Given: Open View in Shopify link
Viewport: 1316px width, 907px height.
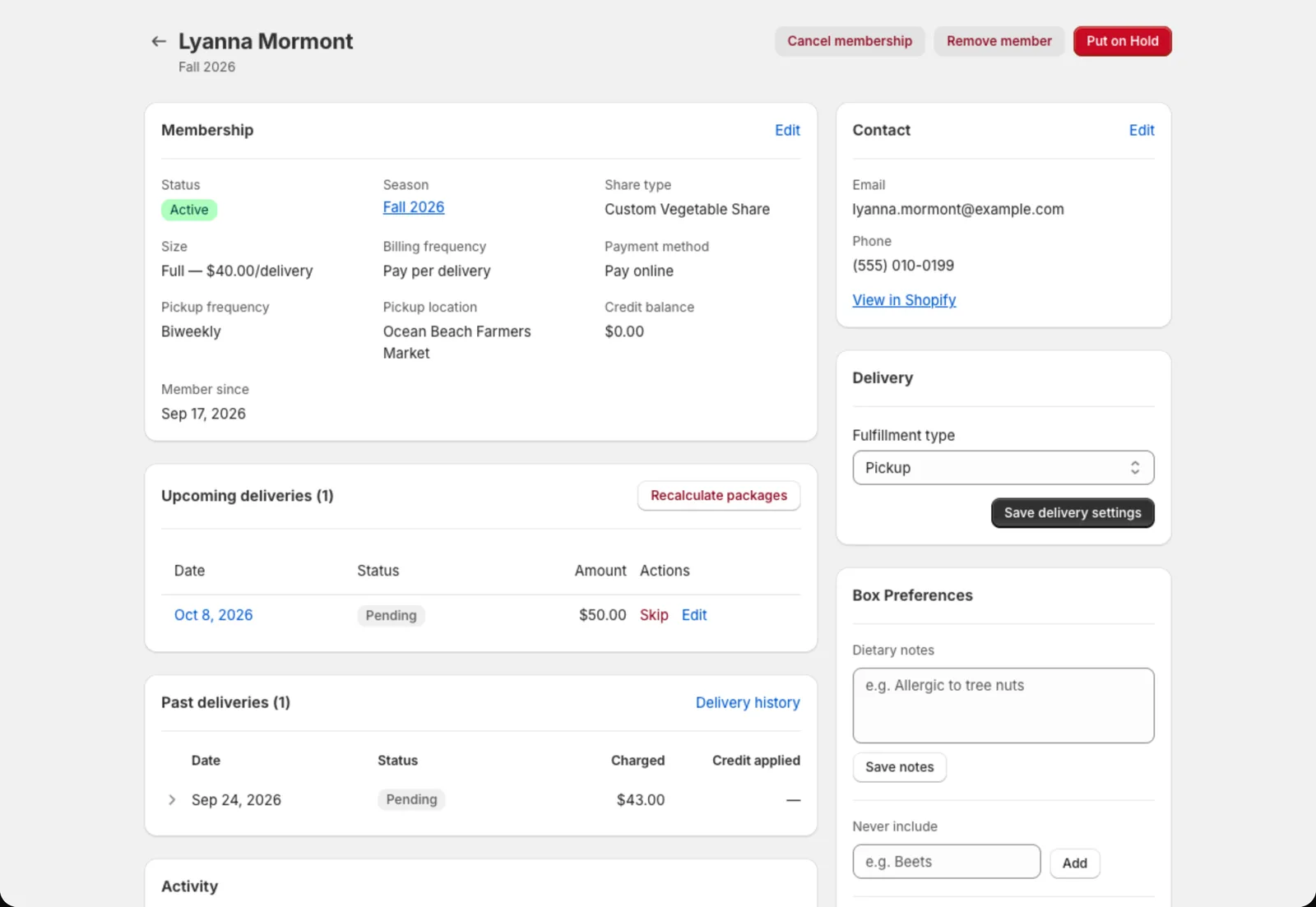Looking at the screenshot, I should point(904,300).
